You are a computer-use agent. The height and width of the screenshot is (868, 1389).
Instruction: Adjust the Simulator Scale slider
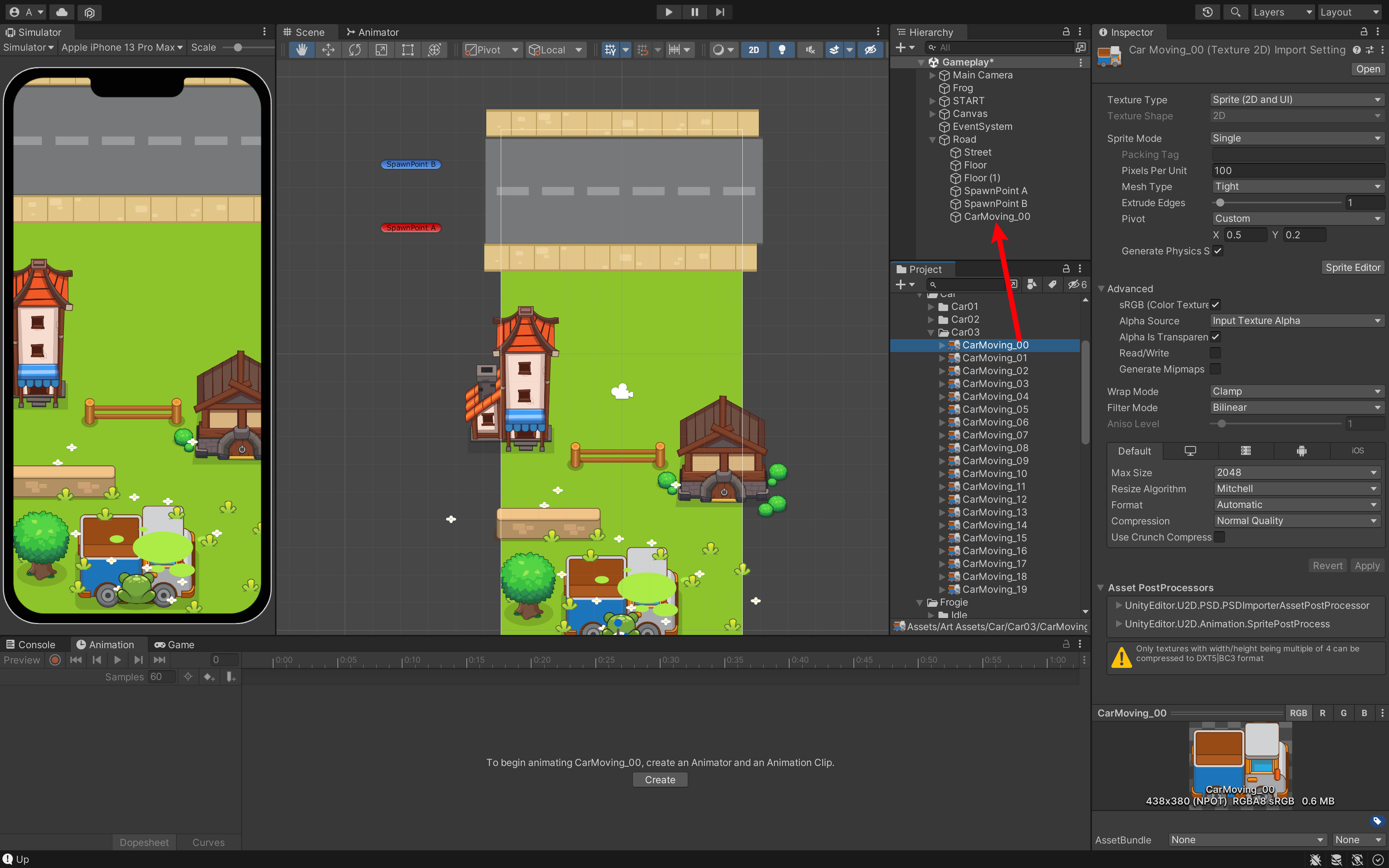pyautogui.click(x=248, y=48)
